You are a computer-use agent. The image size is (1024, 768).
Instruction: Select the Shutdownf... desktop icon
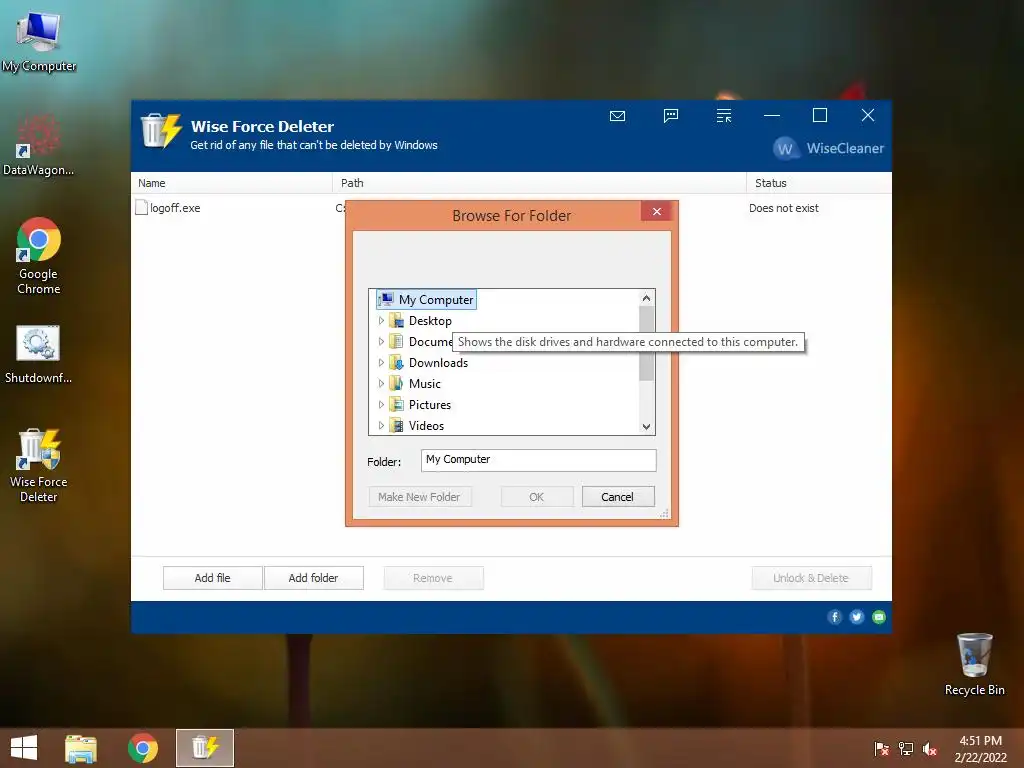(x=39, y=355)
